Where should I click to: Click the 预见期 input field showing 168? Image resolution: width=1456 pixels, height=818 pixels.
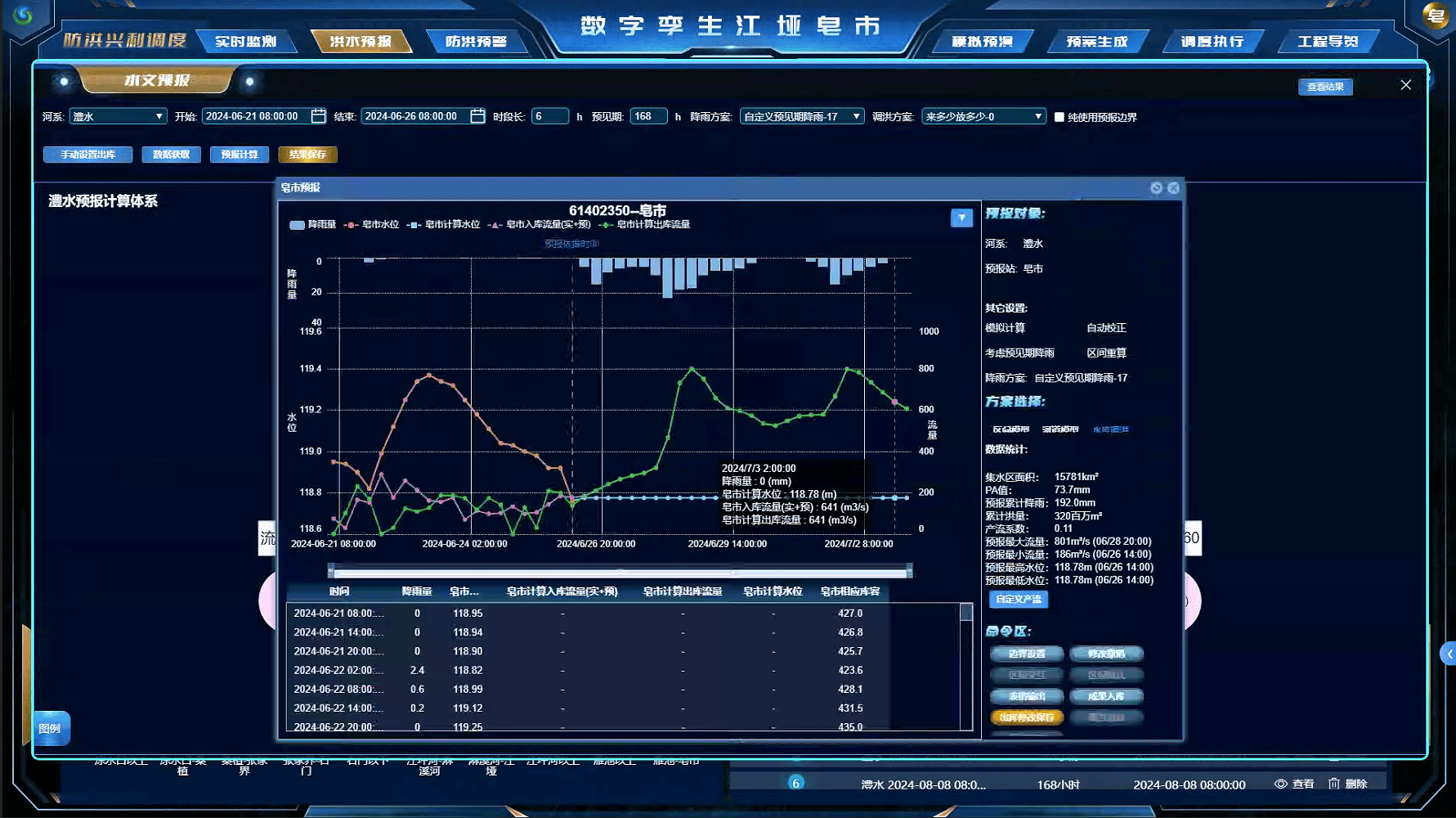tap(648, 116)
